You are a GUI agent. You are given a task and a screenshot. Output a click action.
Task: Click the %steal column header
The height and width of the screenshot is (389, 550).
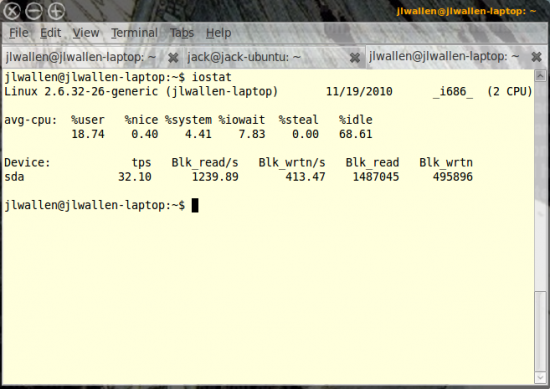point(299,120)
